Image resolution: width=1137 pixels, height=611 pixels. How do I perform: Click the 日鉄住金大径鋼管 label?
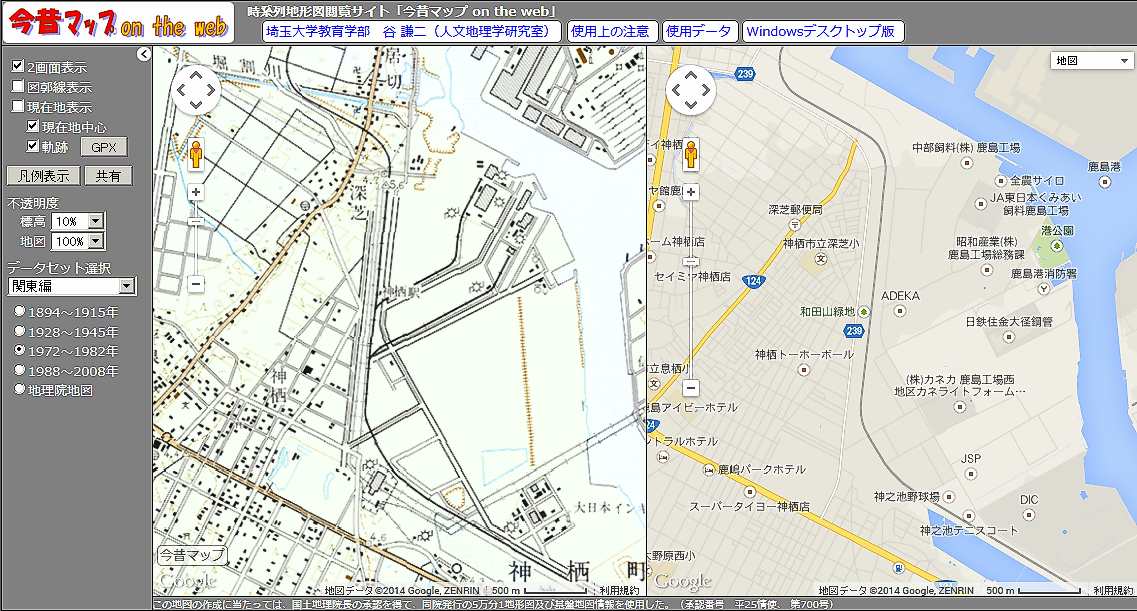pos(1009,321)
